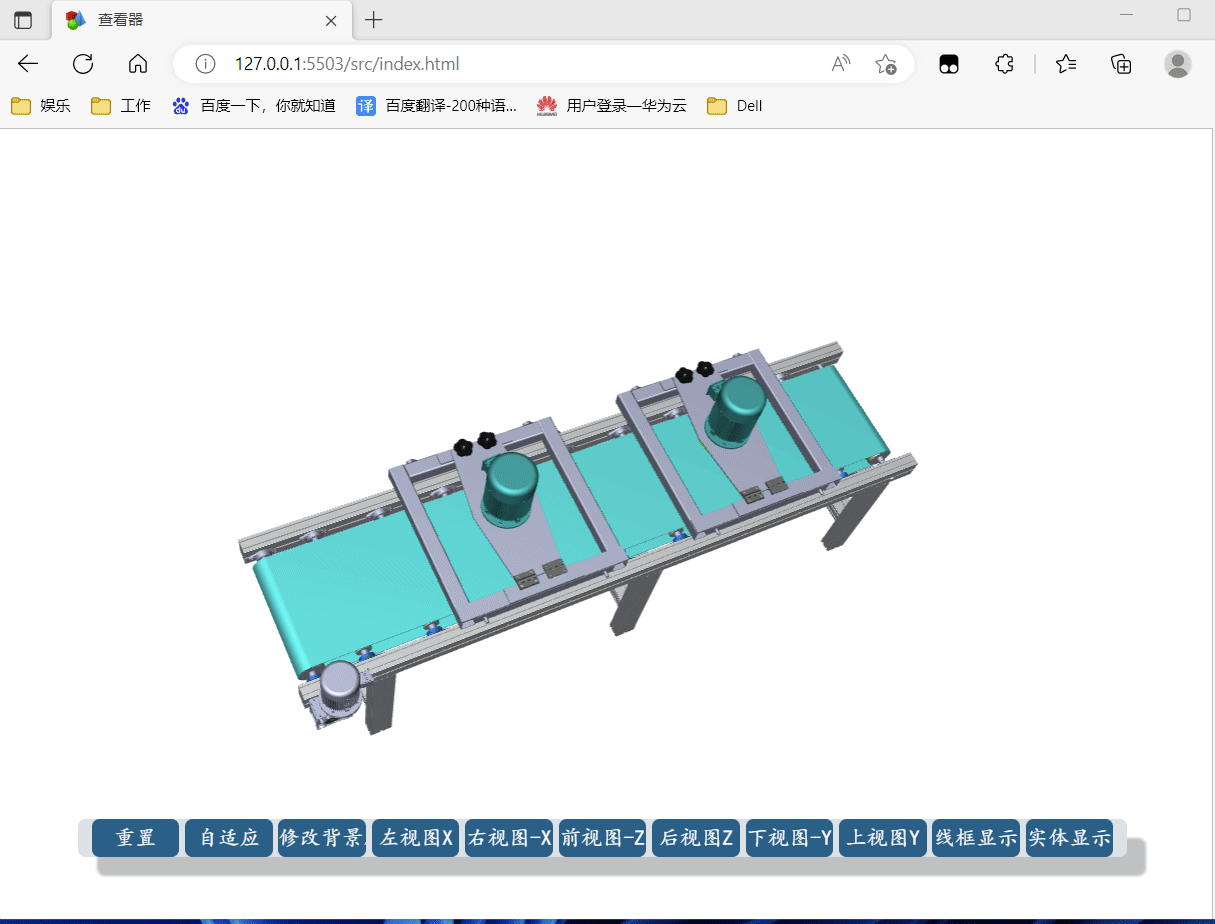Switch to 上视图Y view
Viewport: 1215px width, 924px height.
883,838
